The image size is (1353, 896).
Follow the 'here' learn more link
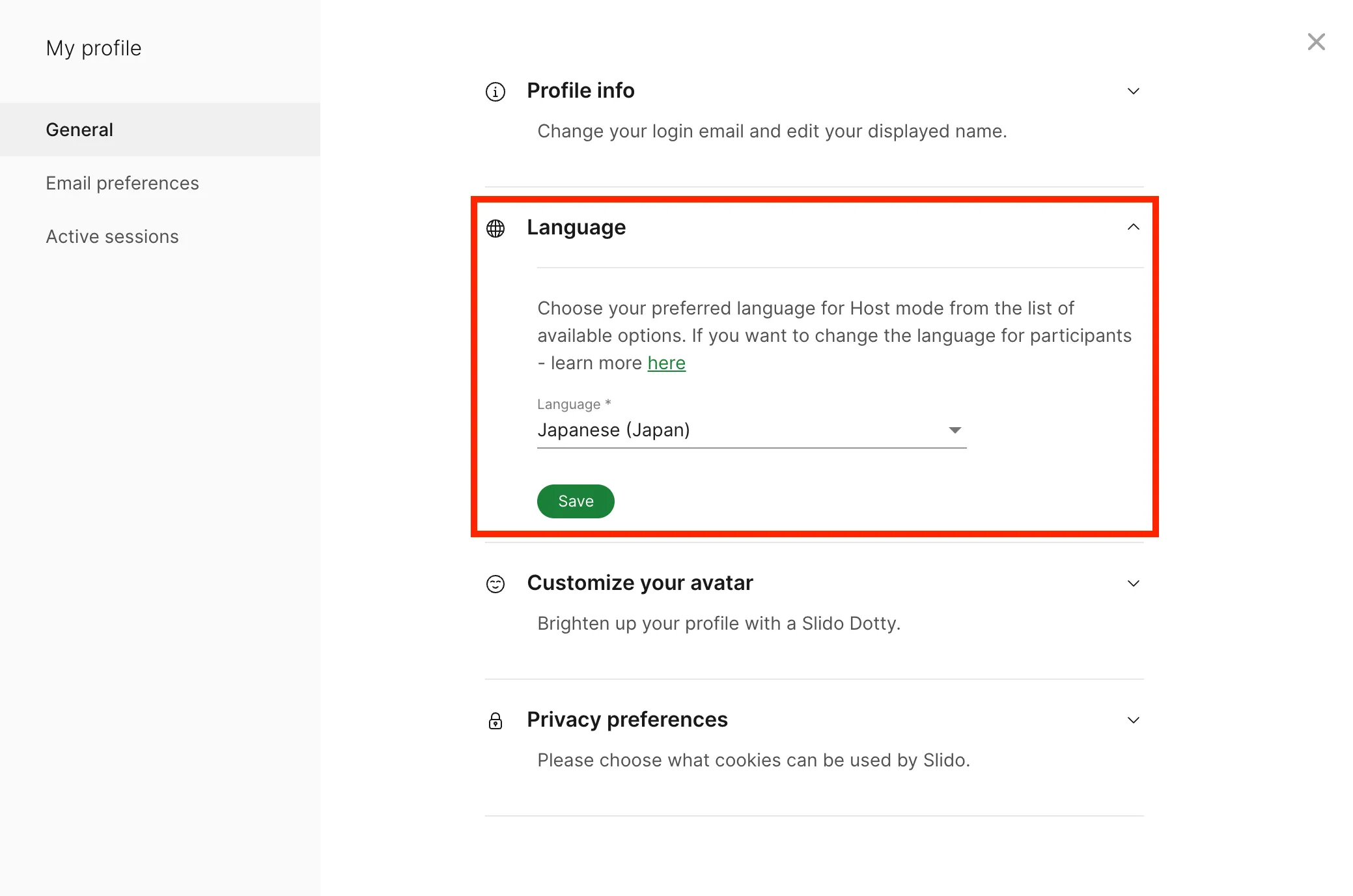click(666, 363)
